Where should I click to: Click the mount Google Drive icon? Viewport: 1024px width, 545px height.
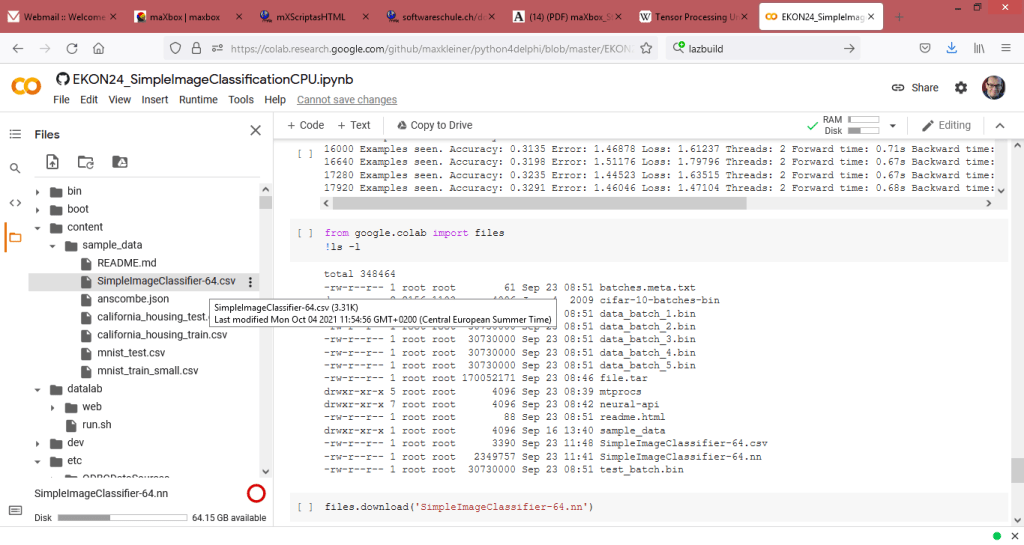pos(119,162)
